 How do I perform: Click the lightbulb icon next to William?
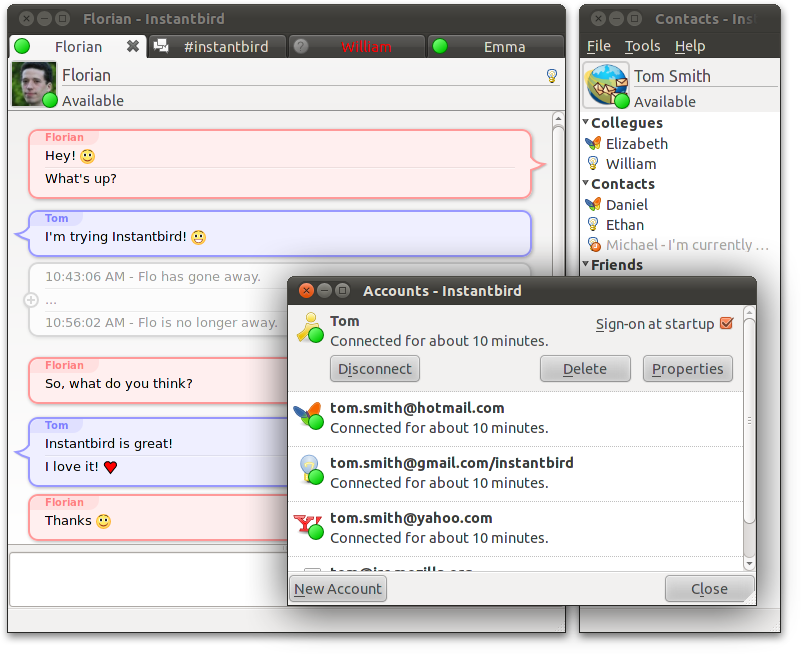pyautogui.click(x=595, y=163)
